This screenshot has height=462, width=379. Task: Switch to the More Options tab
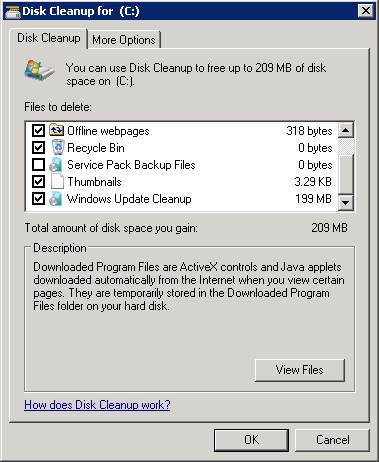pos(124,40)
